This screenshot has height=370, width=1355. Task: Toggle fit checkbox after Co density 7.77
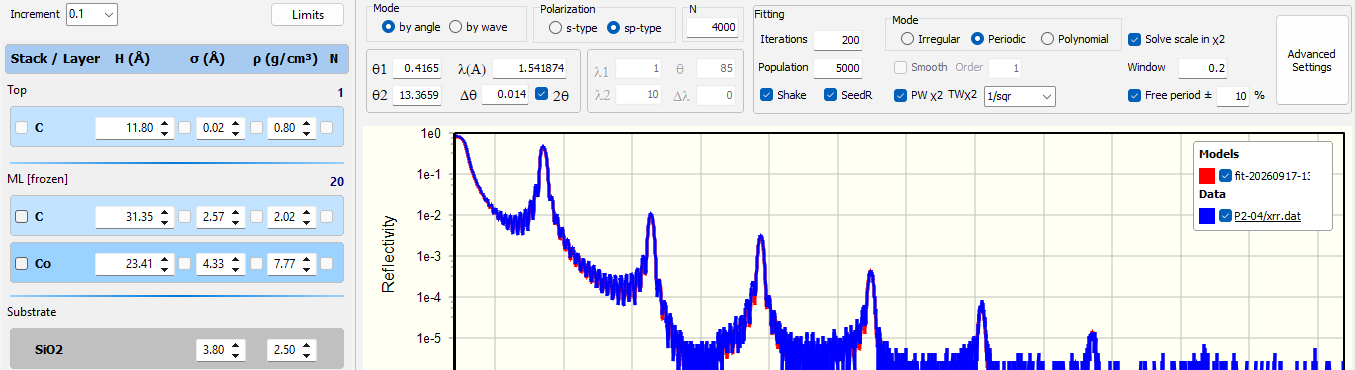tap(327, 264)
